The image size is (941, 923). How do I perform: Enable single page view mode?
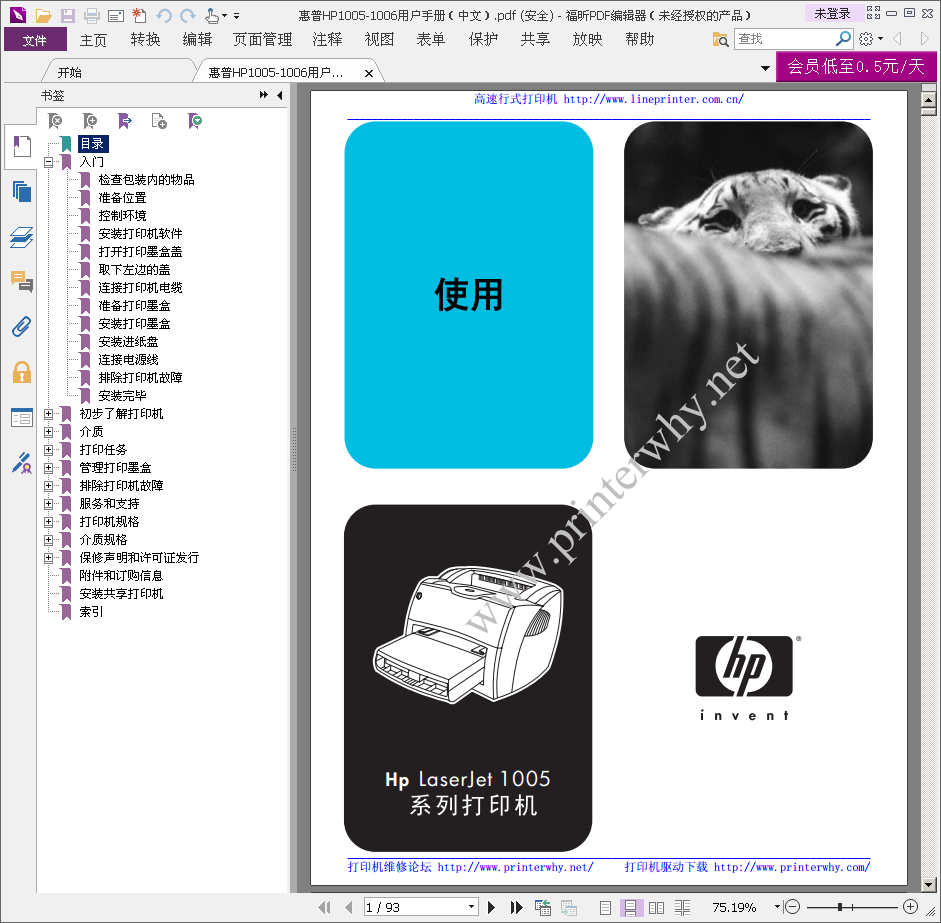tap(606, 907)
